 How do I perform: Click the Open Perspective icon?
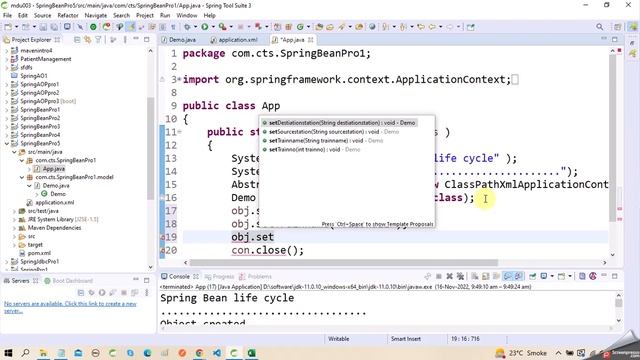(618, 27)
